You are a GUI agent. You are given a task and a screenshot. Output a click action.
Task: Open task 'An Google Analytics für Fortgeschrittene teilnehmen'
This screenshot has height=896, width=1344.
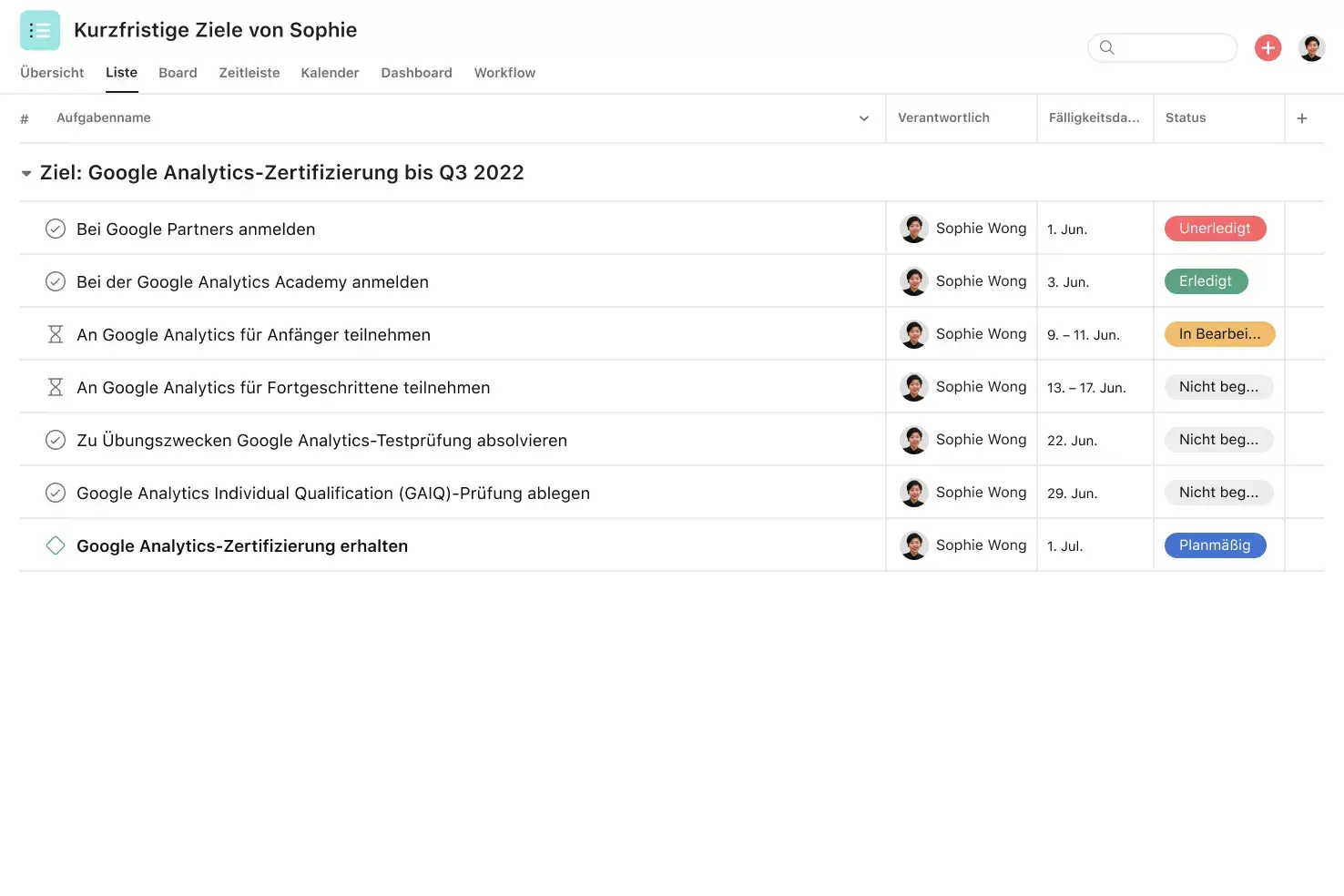pyautogui.click(x=283, y=388)
